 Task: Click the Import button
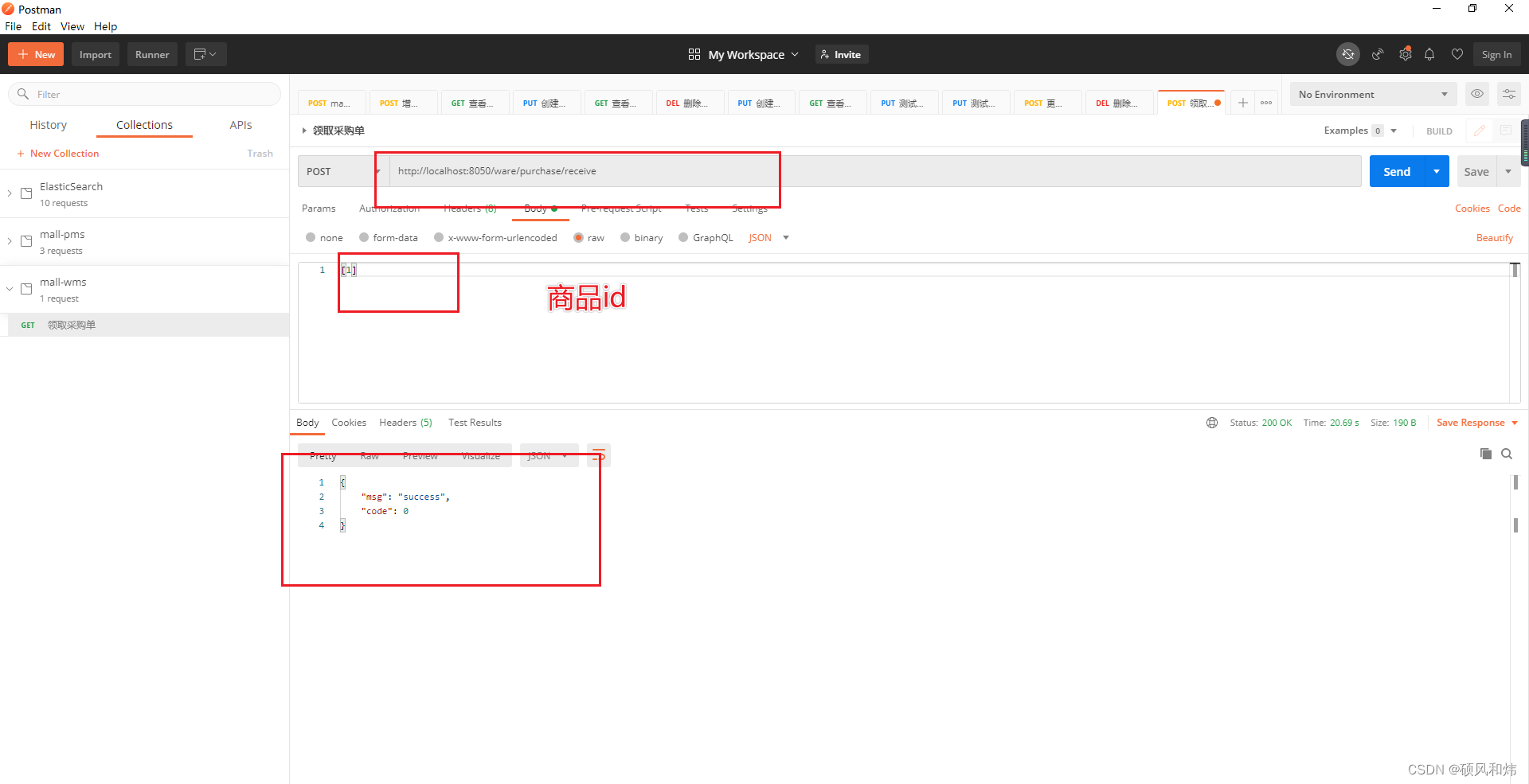point(96,54)
